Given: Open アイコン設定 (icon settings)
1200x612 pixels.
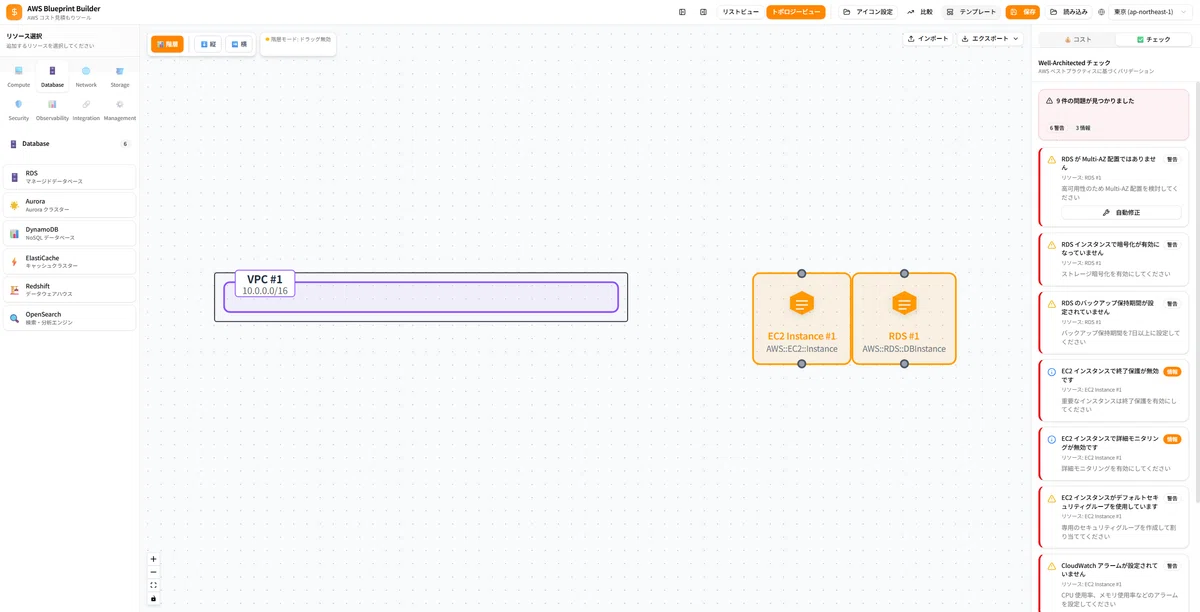Looking at the screenshot, I should pyautogui.click(x=868, y=12).
